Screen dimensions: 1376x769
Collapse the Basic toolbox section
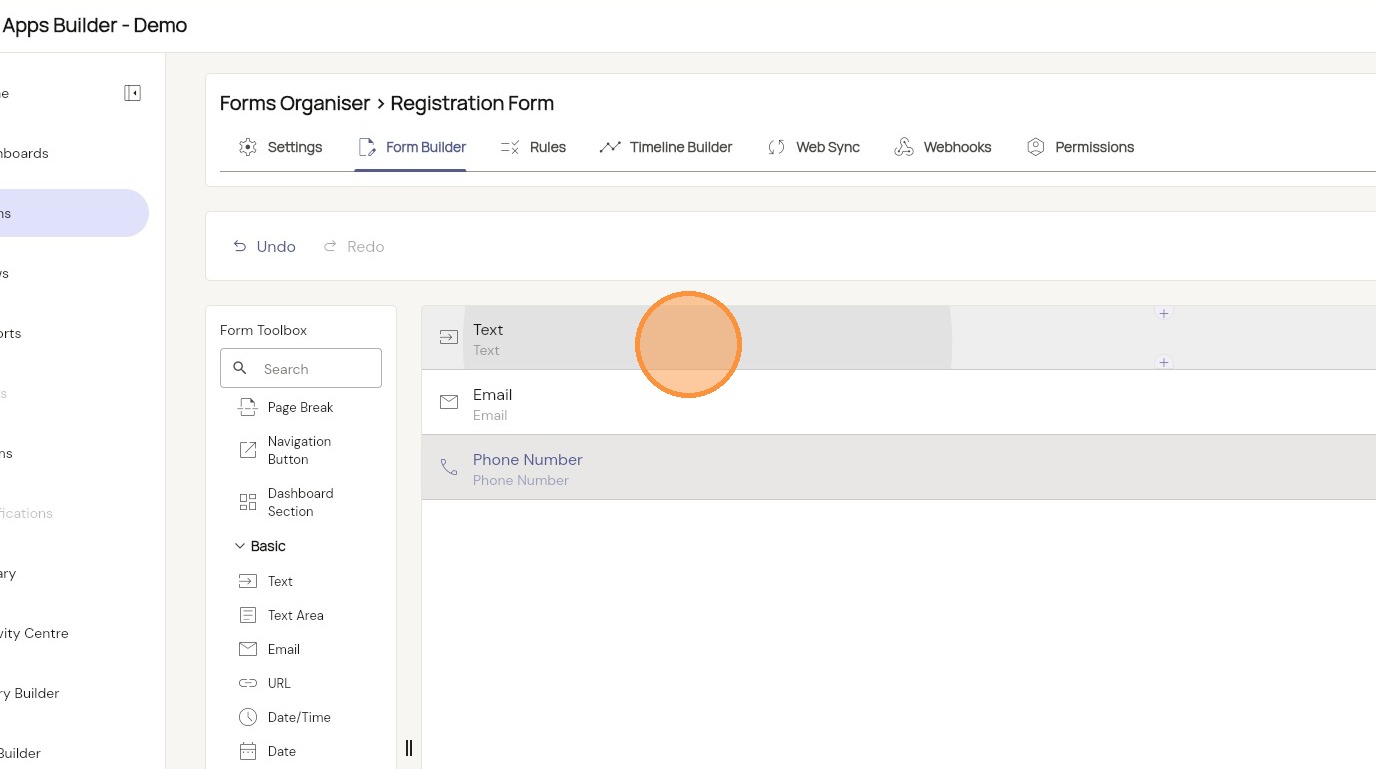240,546
